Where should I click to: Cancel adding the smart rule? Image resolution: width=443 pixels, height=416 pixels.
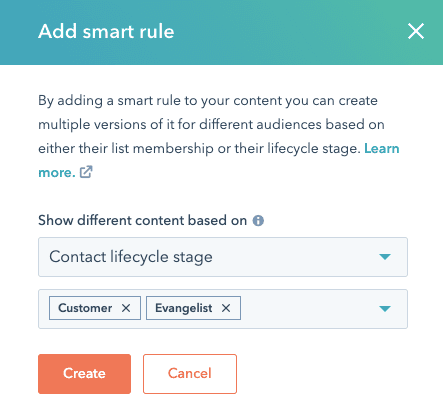[x=190, y=374]
